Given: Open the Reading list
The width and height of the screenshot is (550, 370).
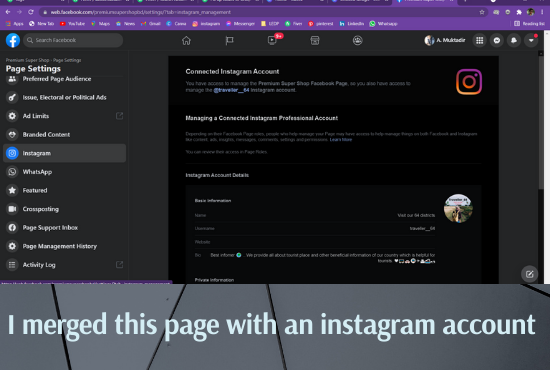Looking at the screenshot, I should 529,23.
